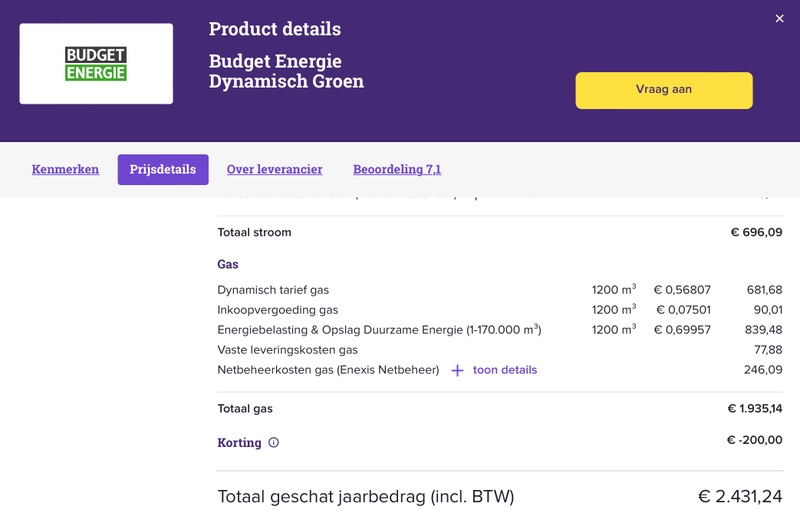Go to the Beoordeling 7,1 tab
Viewport: 800px width, 523px height.
click(397, 170)
